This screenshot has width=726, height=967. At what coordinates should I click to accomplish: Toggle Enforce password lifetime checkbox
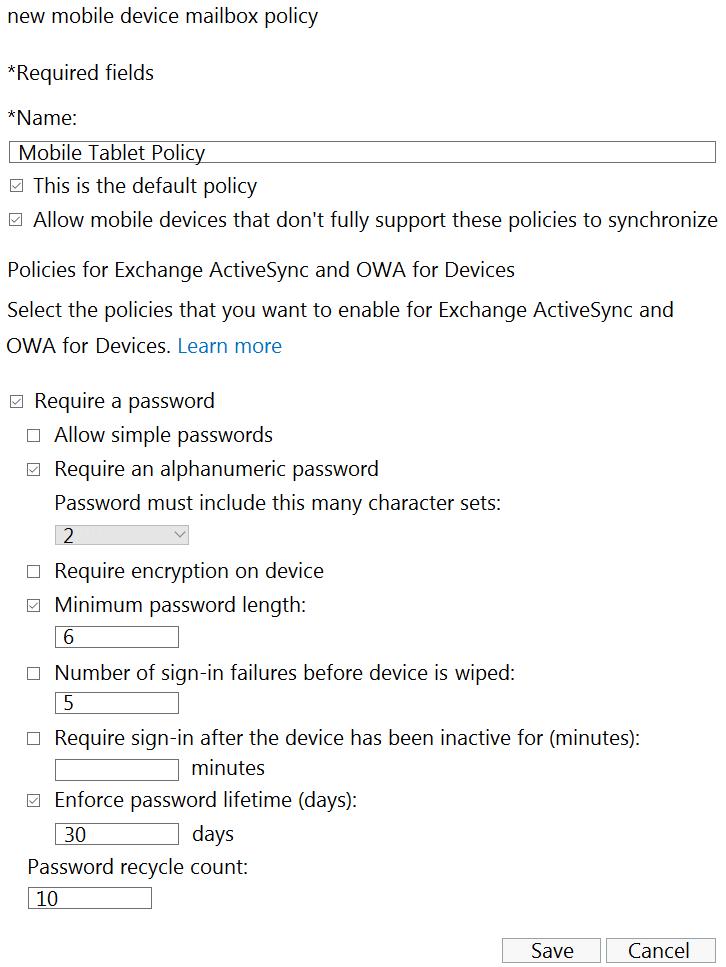(34, 801)
